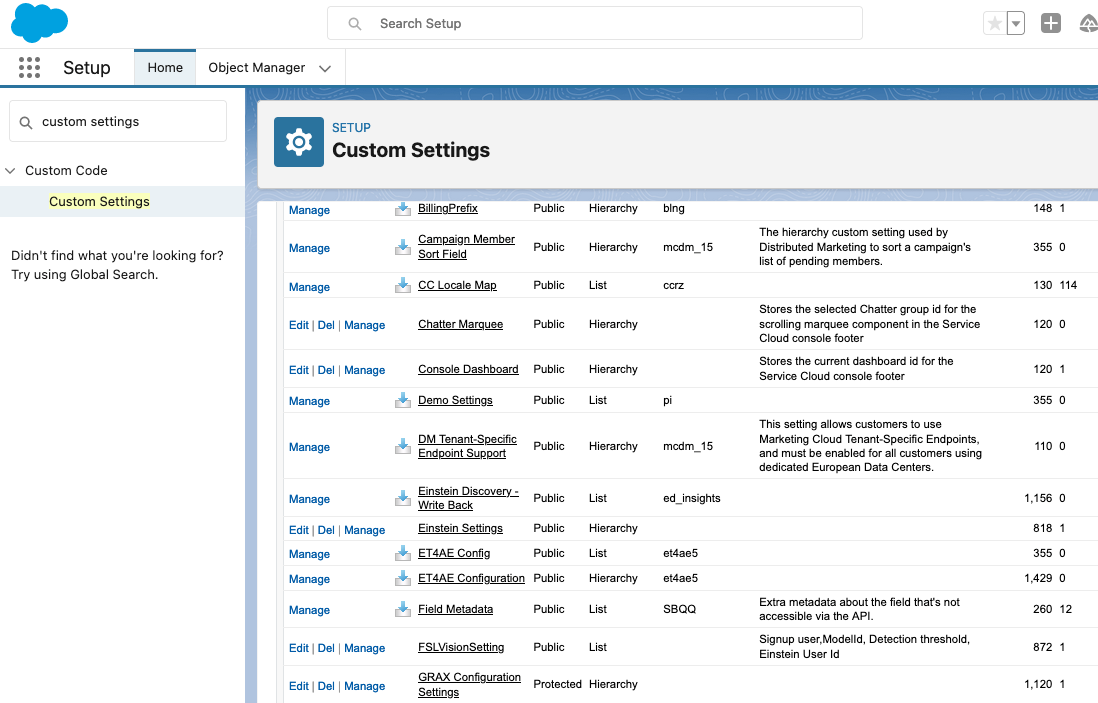The image size is (1098, 703).
Task: Click the package icon beside Field Metadata
Action: point(403,609)
